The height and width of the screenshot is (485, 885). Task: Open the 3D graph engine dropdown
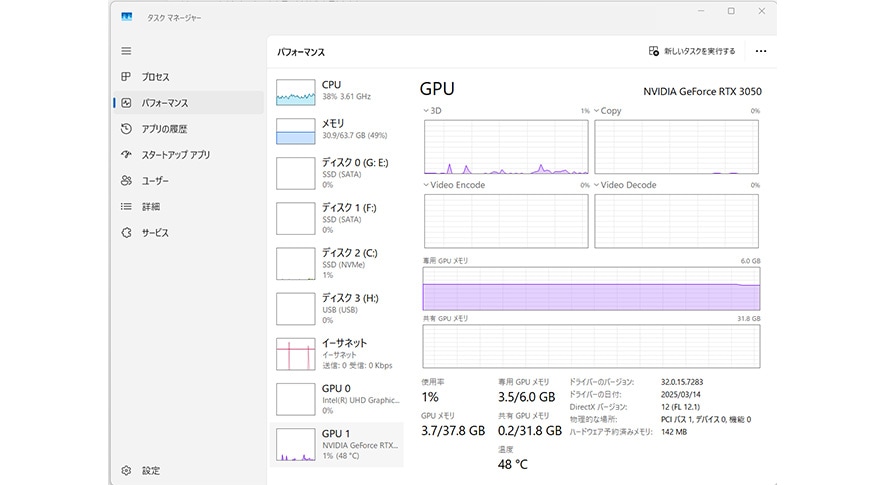426,111
